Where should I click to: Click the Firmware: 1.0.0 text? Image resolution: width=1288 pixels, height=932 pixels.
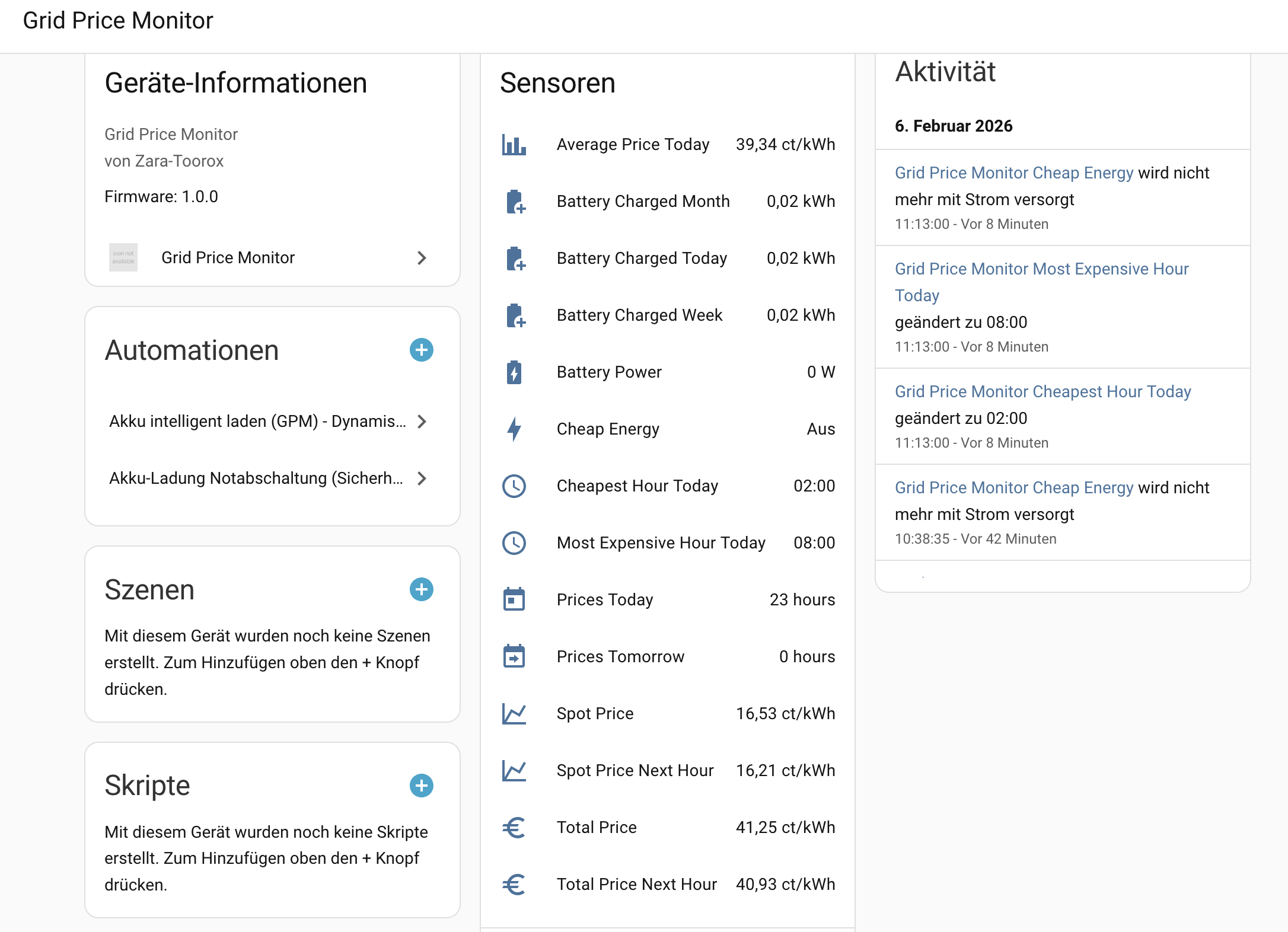(x=161, y=197)
